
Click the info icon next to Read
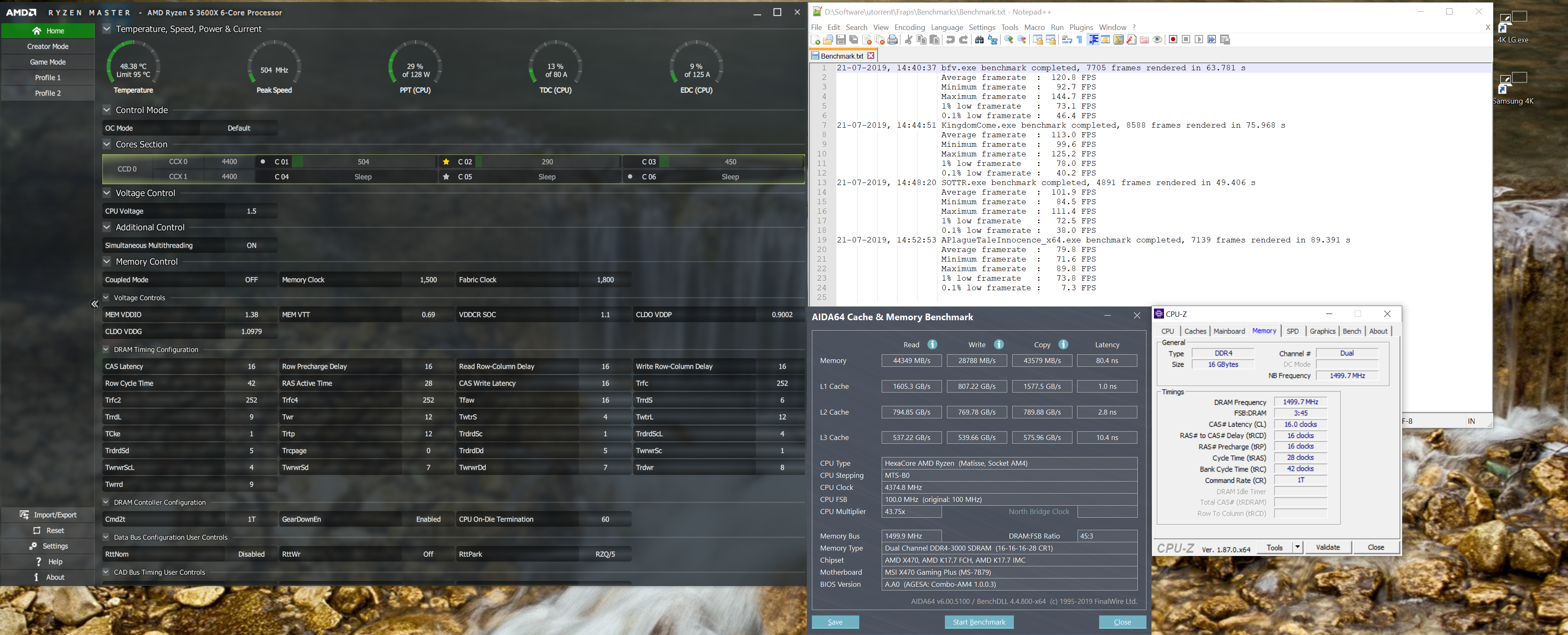tap(932, 345)
